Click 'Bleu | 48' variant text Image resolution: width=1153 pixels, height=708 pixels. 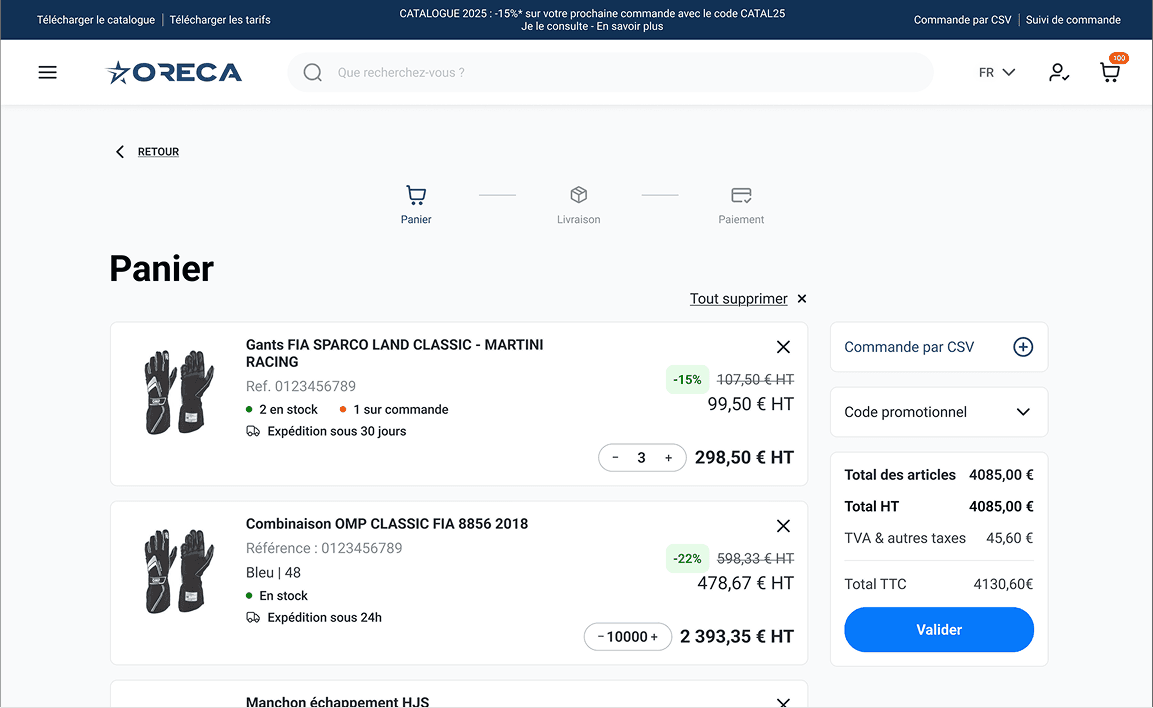[274, 572]
